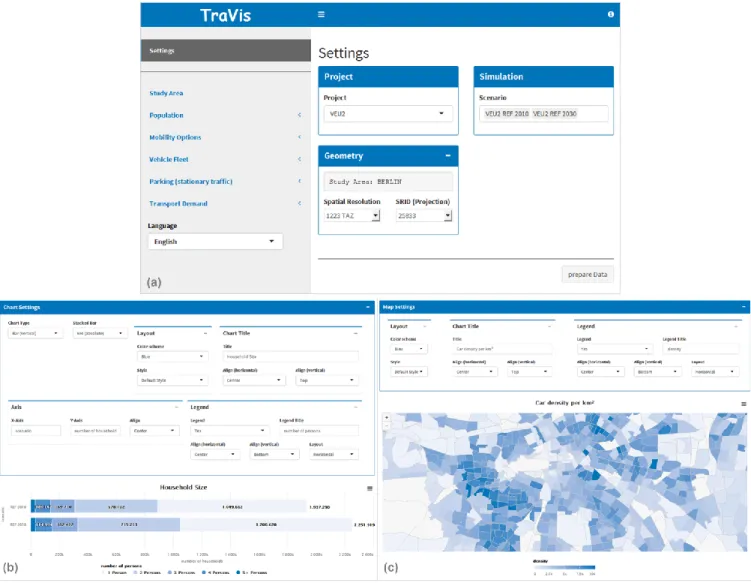Open the Language English dropdown
The width and height of the screenshot is (751, 583).
[216, 241]
